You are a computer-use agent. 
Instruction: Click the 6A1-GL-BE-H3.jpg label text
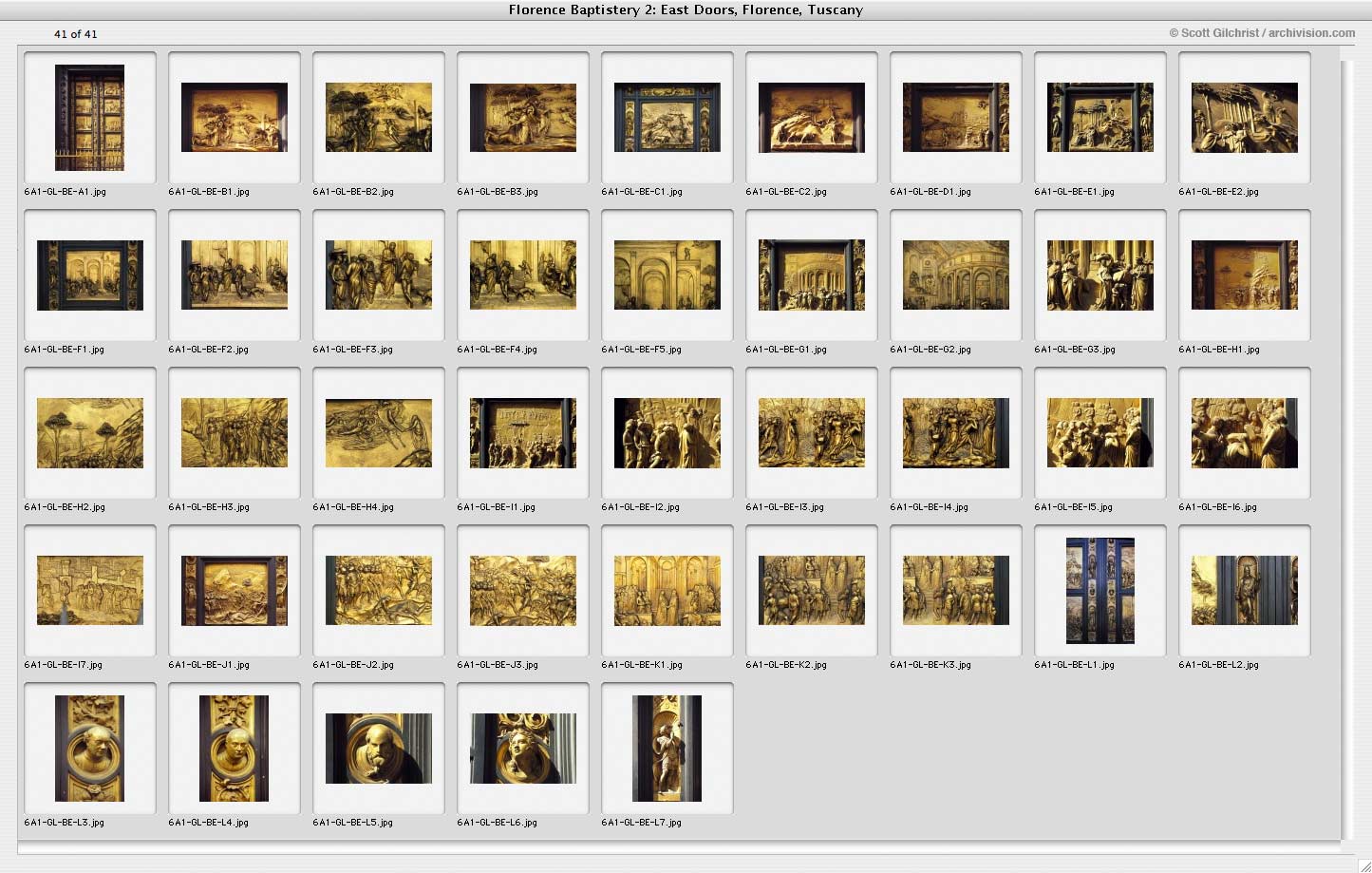209,507
